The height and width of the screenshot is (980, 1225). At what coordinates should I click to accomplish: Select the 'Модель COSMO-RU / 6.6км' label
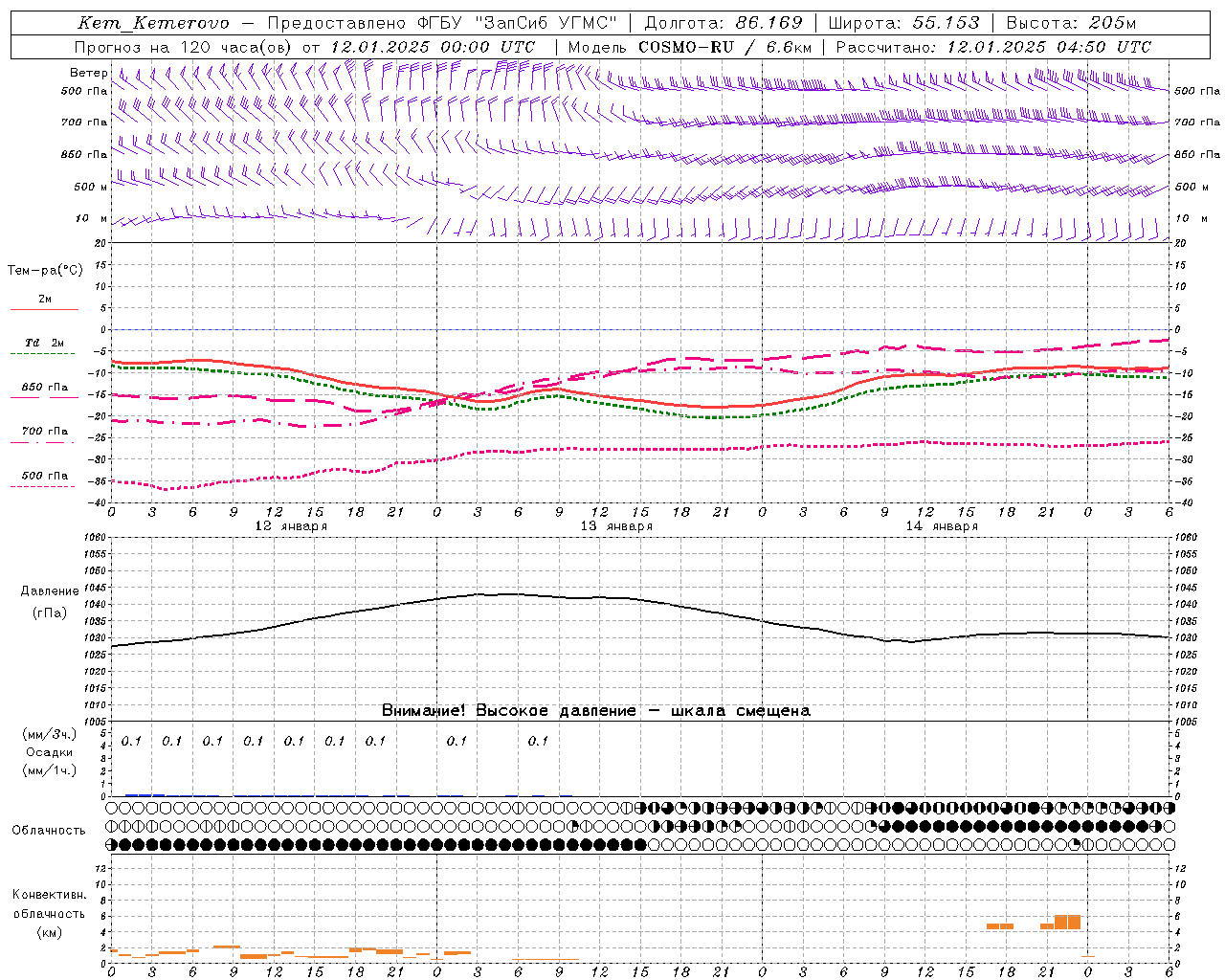pyautogui.click(x=689, y=47)
